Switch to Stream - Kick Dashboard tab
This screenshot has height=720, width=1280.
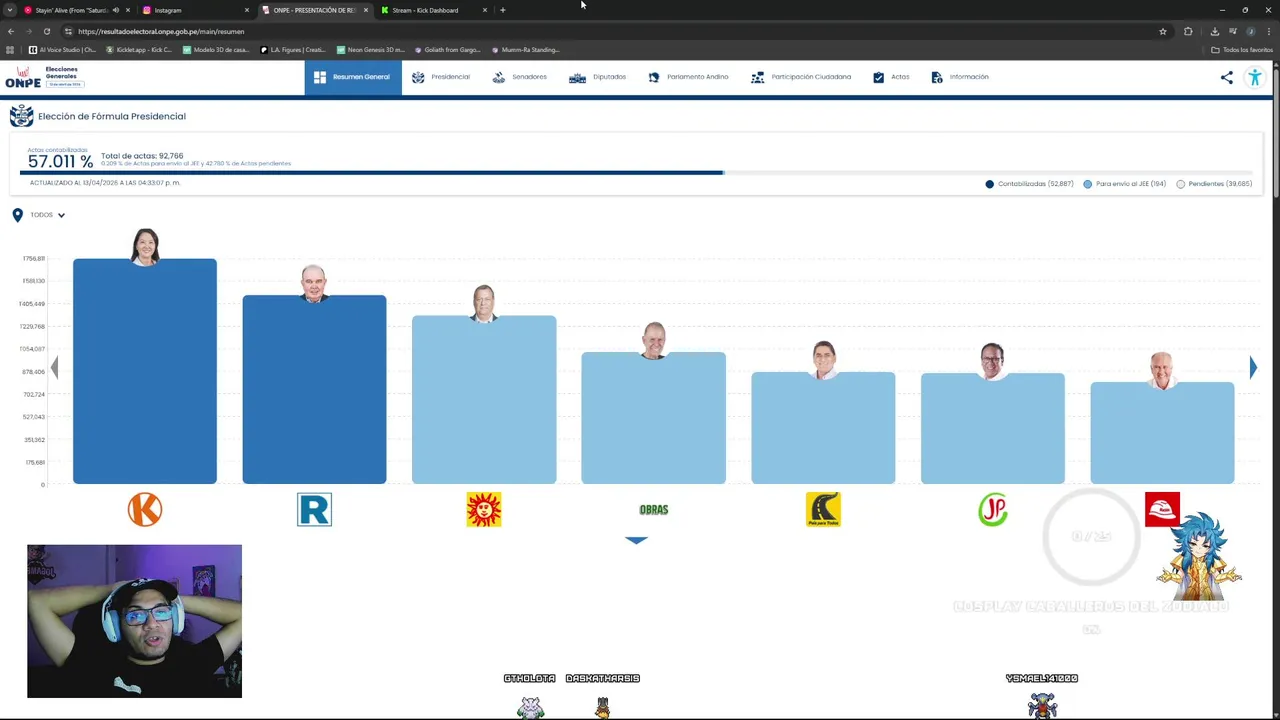point(433,10)
